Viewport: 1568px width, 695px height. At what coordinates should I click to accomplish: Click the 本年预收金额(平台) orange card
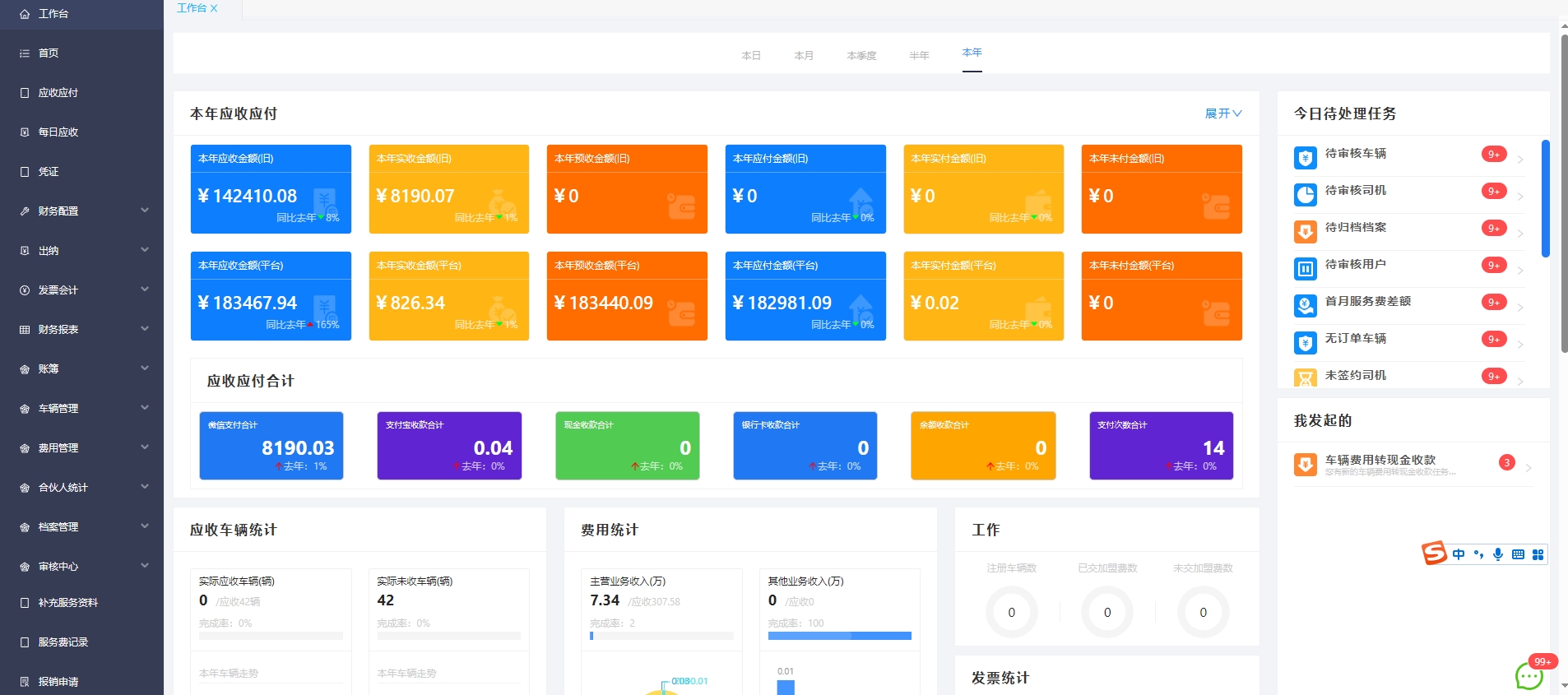[x=627, y=296]
